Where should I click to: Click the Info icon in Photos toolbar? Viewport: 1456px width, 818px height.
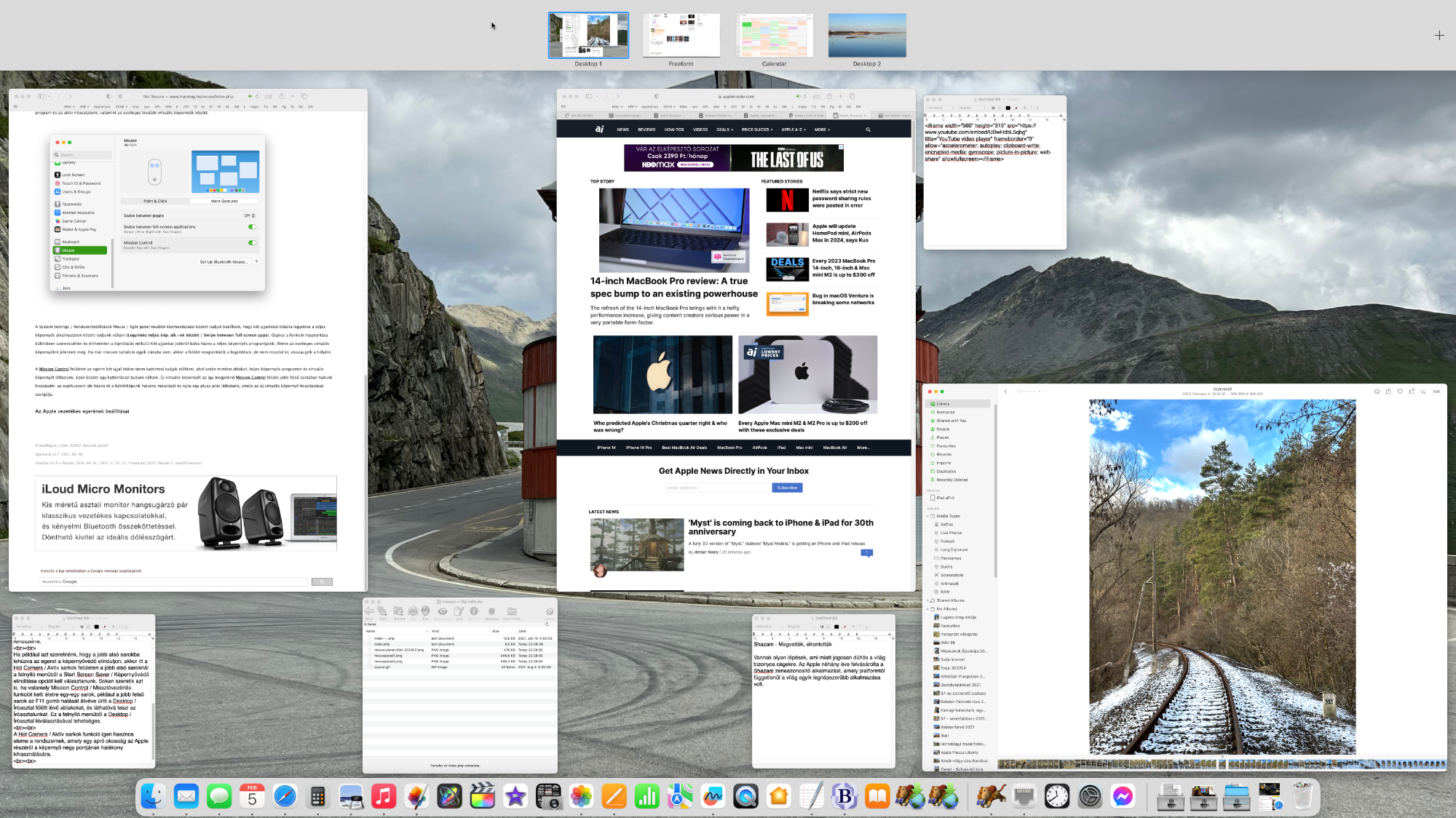click(1377, 392)
